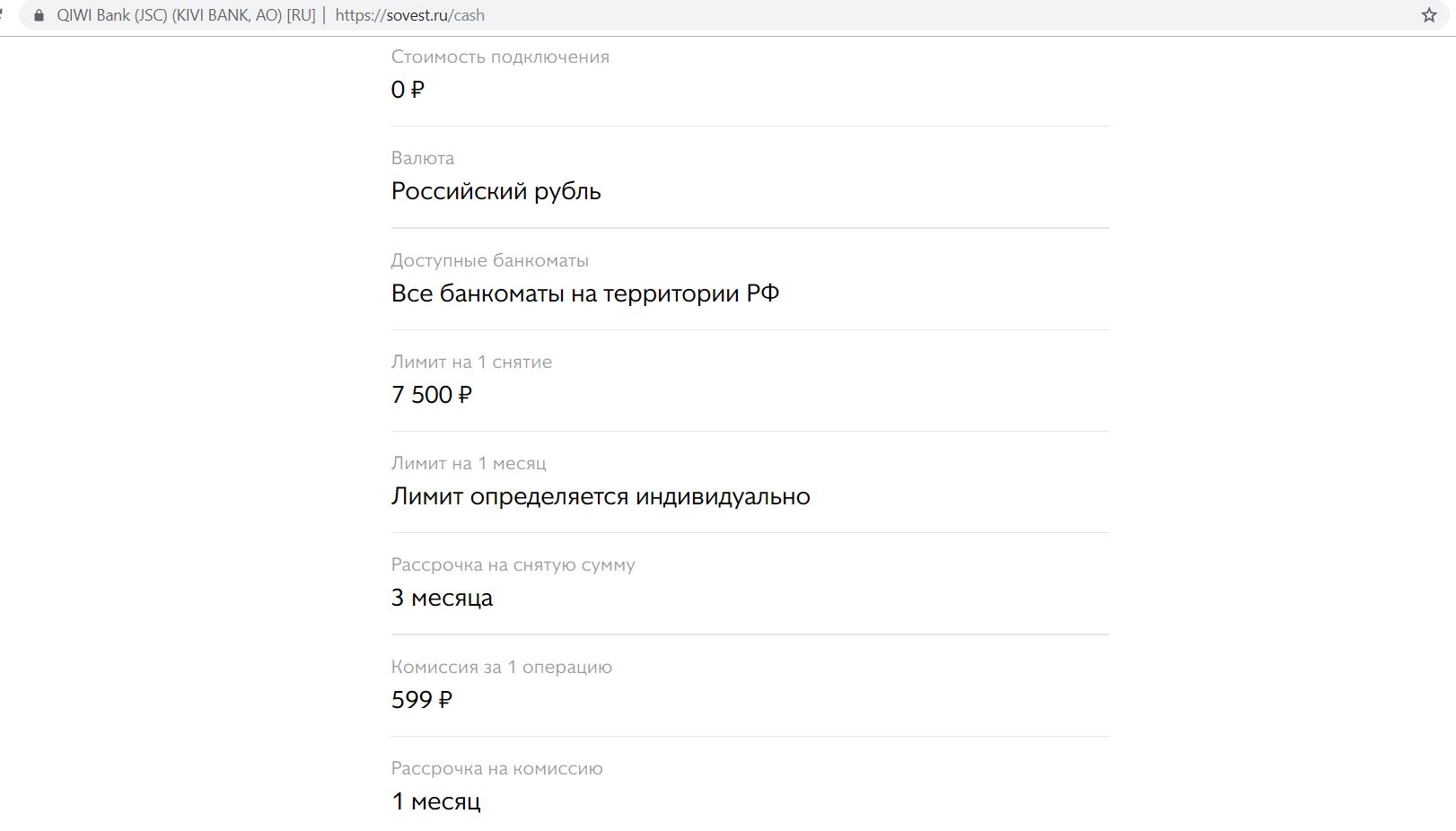The width and height of the screenshot is (1456, 831).
Task: Click the 'Лимит на 1 снятие' label
Action: click(x=471, y=362)
